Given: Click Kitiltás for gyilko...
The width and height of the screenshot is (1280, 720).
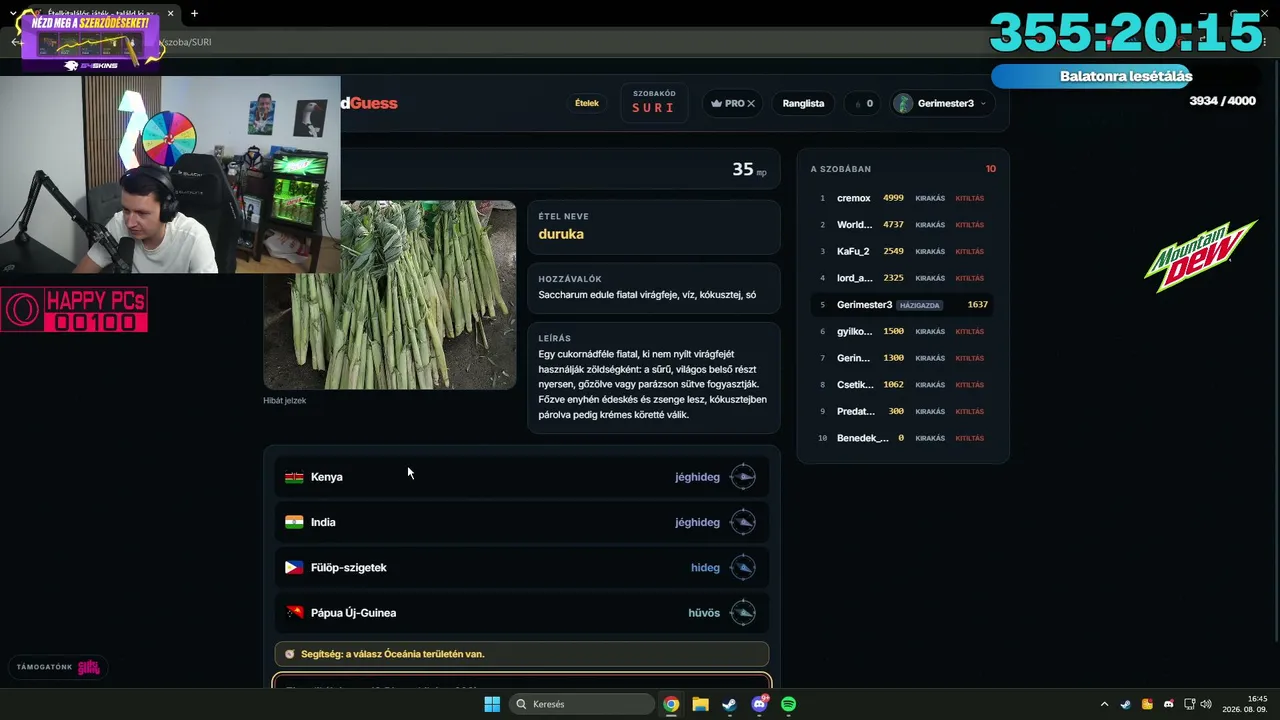Looking at the screenshot, I should pyautogui.click(x=969, y=331).
